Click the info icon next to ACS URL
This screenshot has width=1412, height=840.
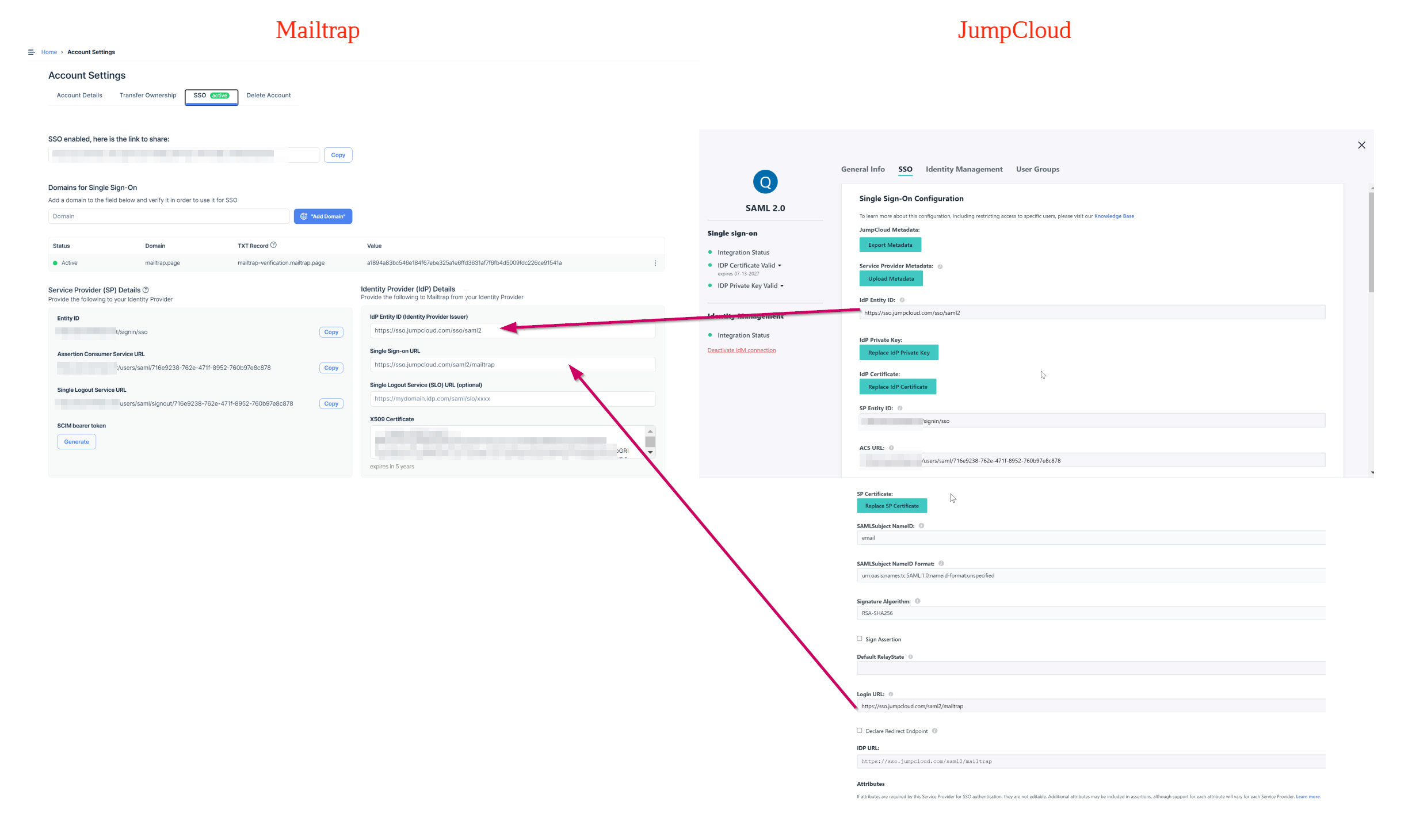[891, 448]
